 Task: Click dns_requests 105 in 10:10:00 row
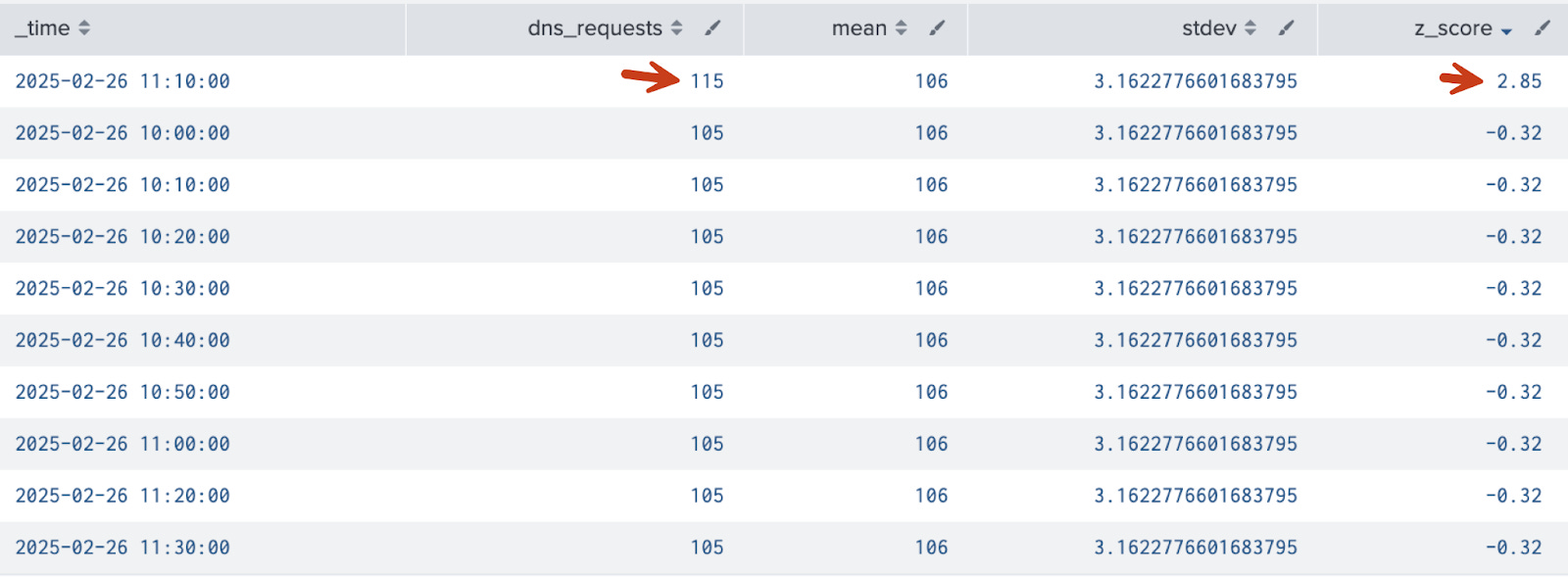[707, 185]
